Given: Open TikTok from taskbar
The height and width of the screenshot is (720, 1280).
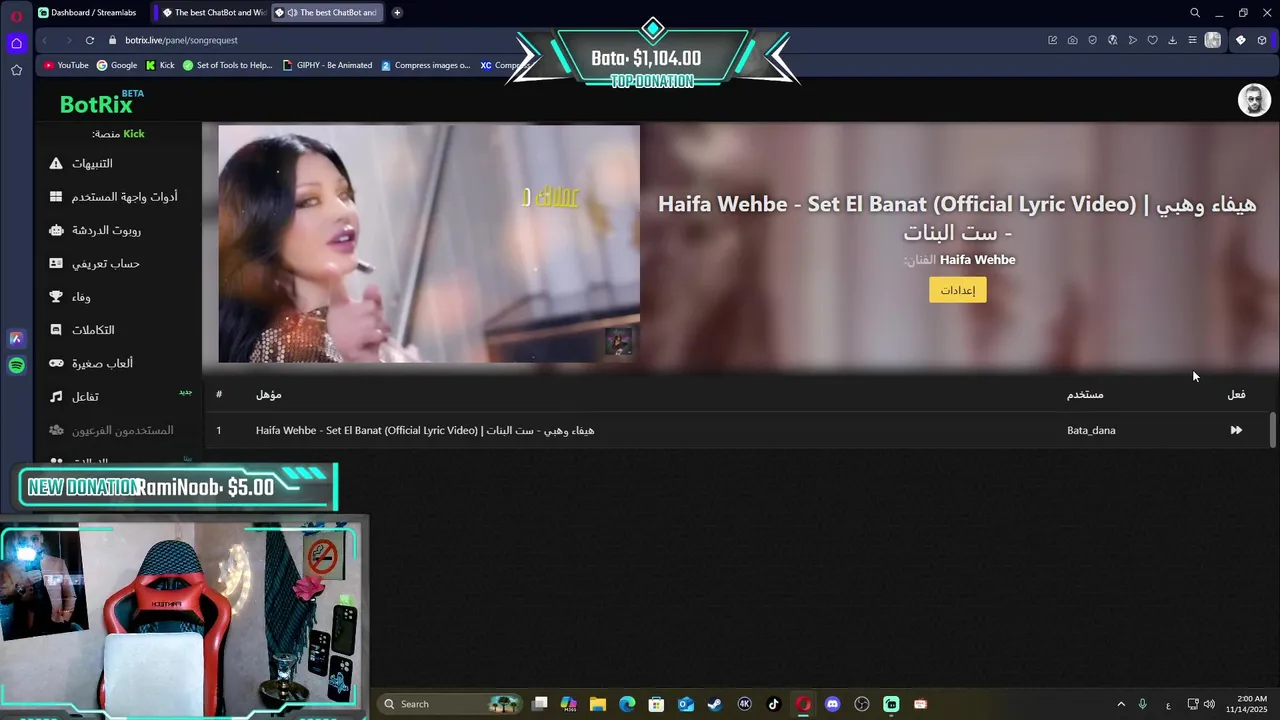Looking at the screenshot, I should [x=773, y=704].
